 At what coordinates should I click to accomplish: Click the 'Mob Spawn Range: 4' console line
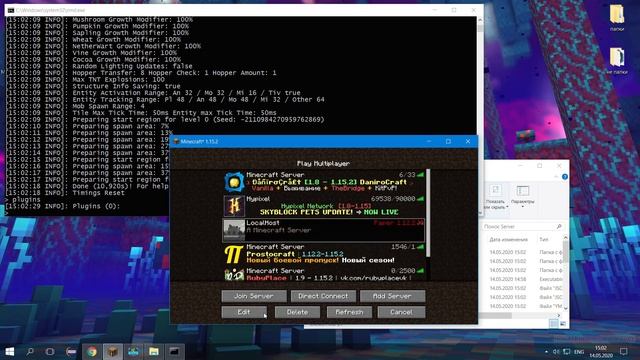(76, 106)
